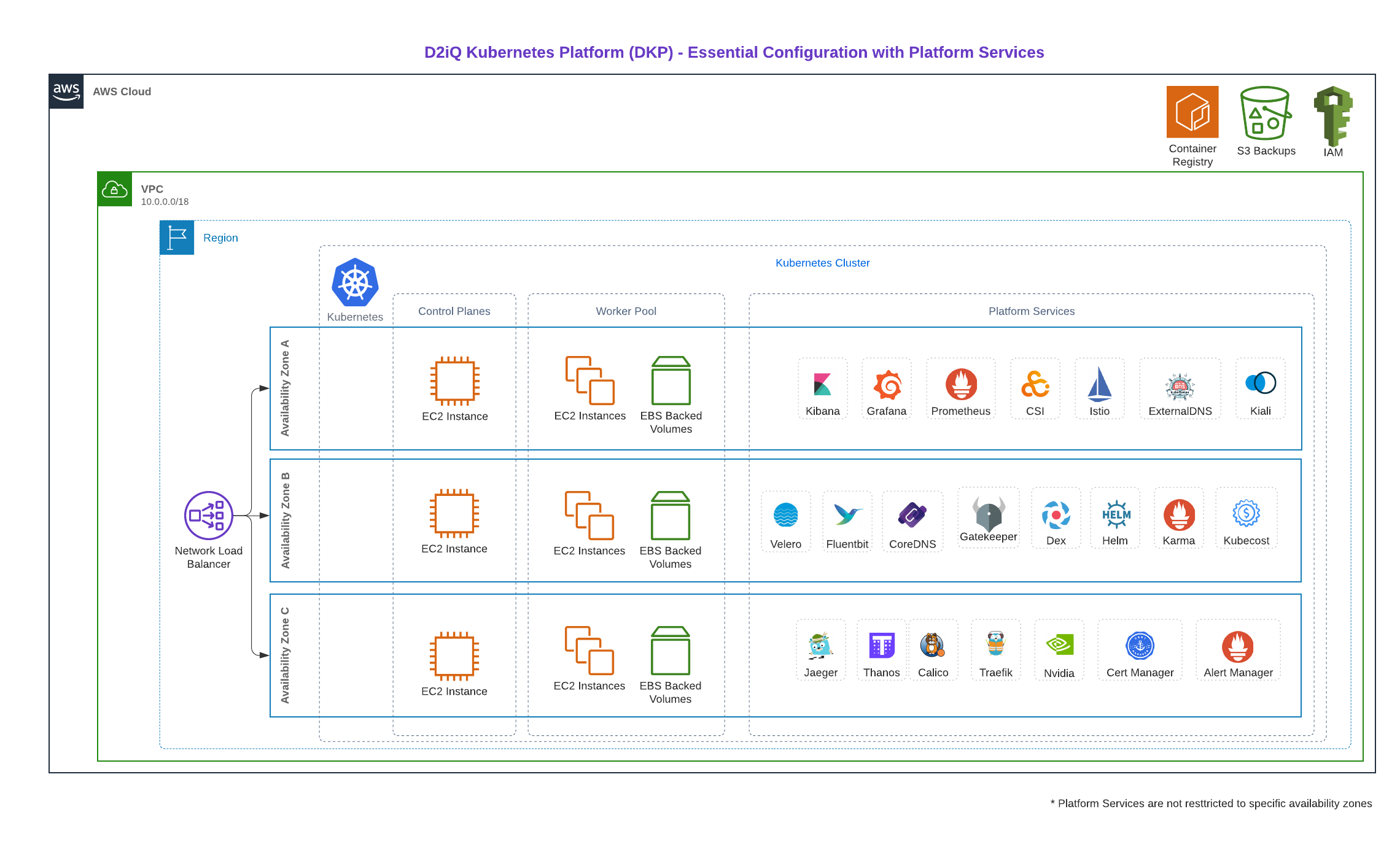Select the Helm service icon
This screenshot has width=1400, height=847.
(x=1116, y=514)
